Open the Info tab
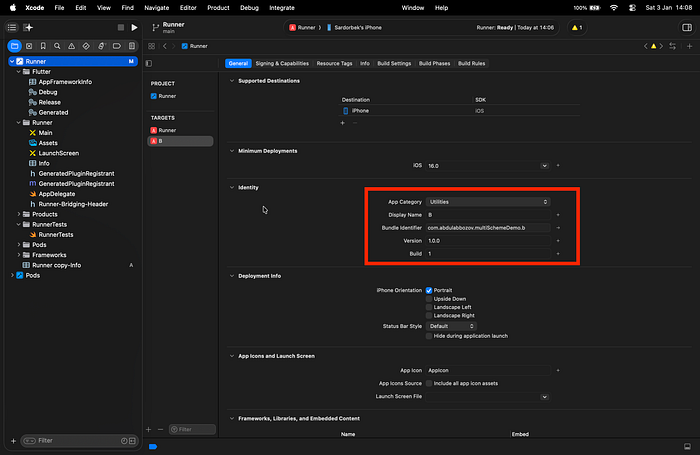700x455 pixels. pyautogui.click(x=365, y=63)
